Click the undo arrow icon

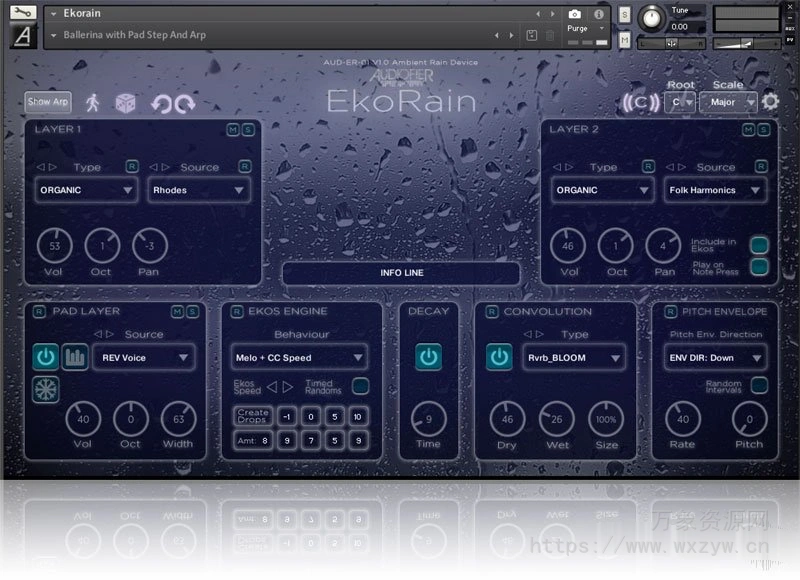(160, 102)
